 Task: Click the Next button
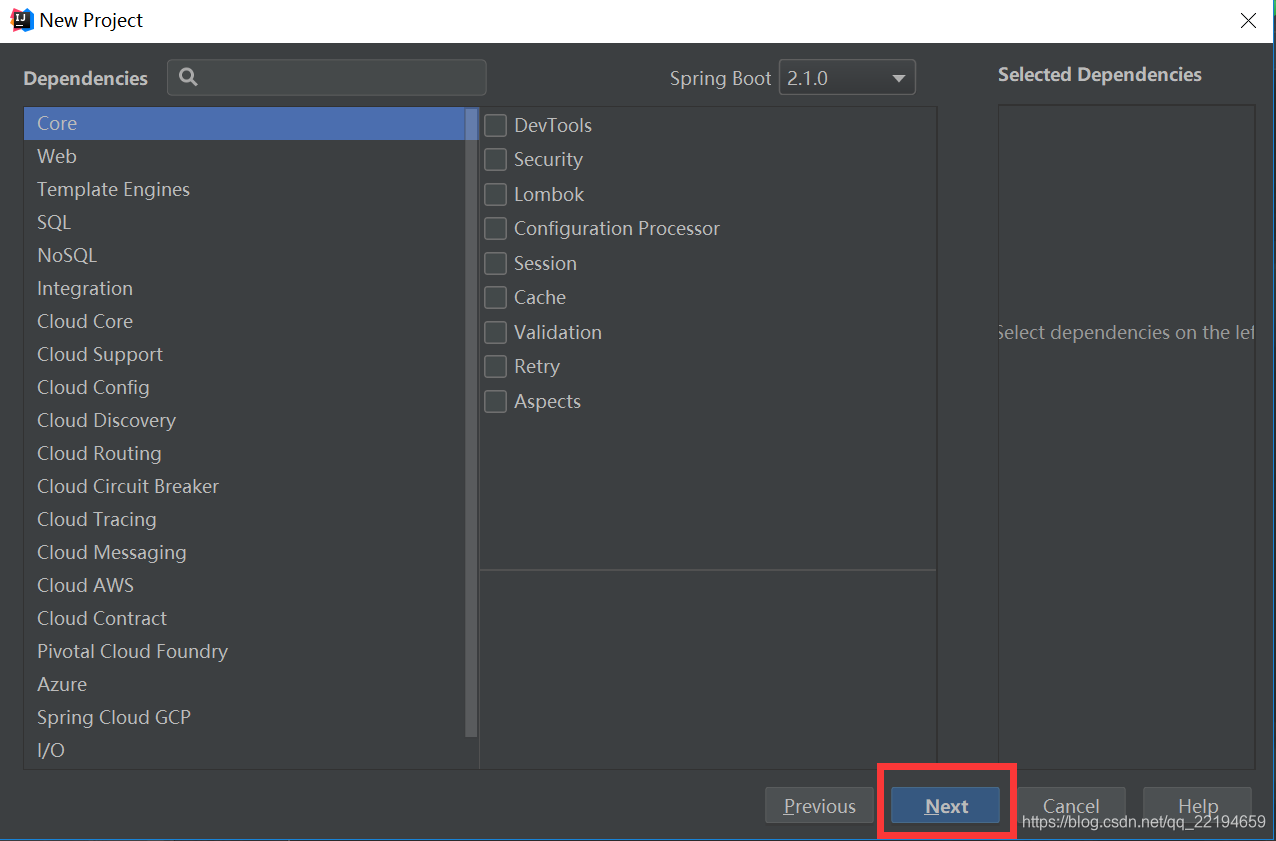[x=946, y=806]
